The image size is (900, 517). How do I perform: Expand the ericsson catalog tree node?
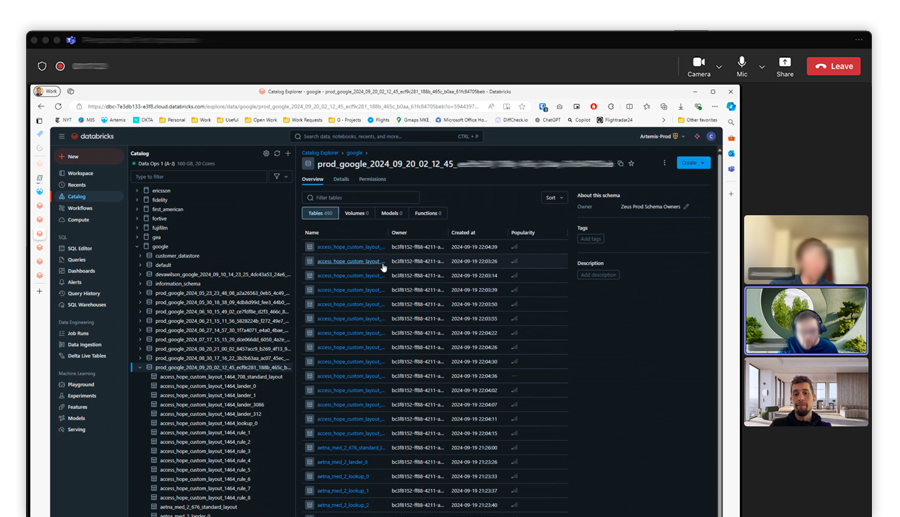[137, 191]
